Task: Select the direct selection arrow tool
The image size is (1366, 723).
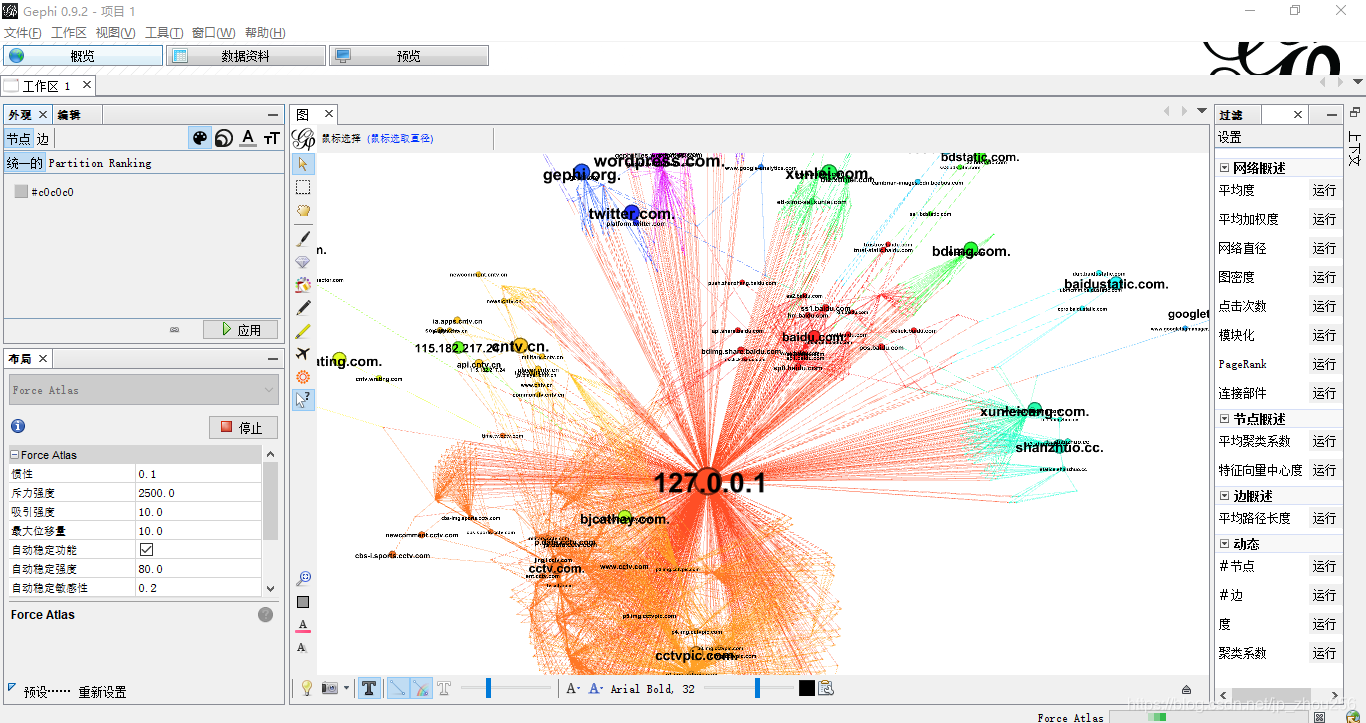Action: pyautogui.click(x=303, y=163)
